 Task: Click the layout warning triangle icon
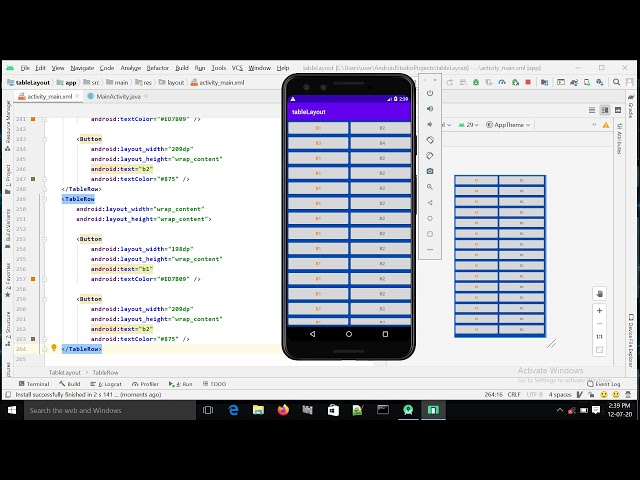606,125
